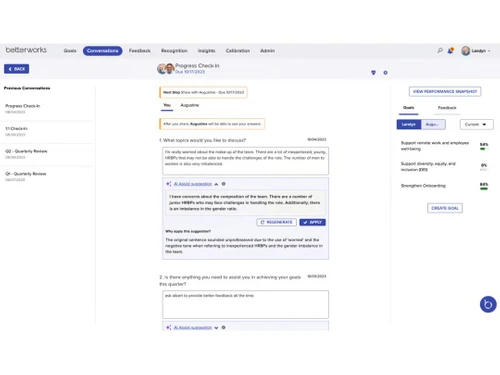Image resolution: width=500 pixels, height=375 pixels.
Task: Click the info icon beside first AI Assist suggestion
Action: (x=224, y=184)
